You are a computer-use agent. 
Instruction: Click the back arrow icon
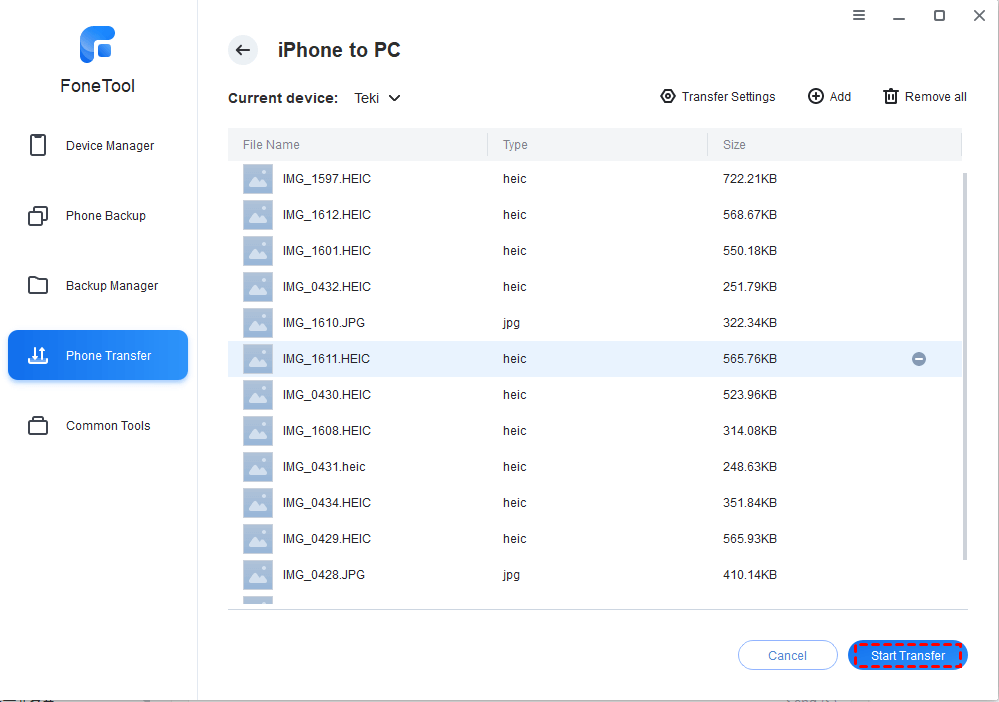242,50
